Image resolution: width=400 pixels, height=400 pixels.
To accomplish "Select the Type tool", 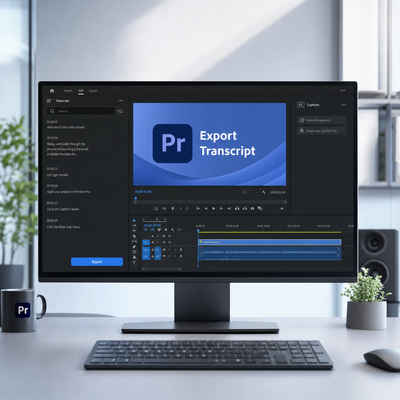I will pos(134,263).
